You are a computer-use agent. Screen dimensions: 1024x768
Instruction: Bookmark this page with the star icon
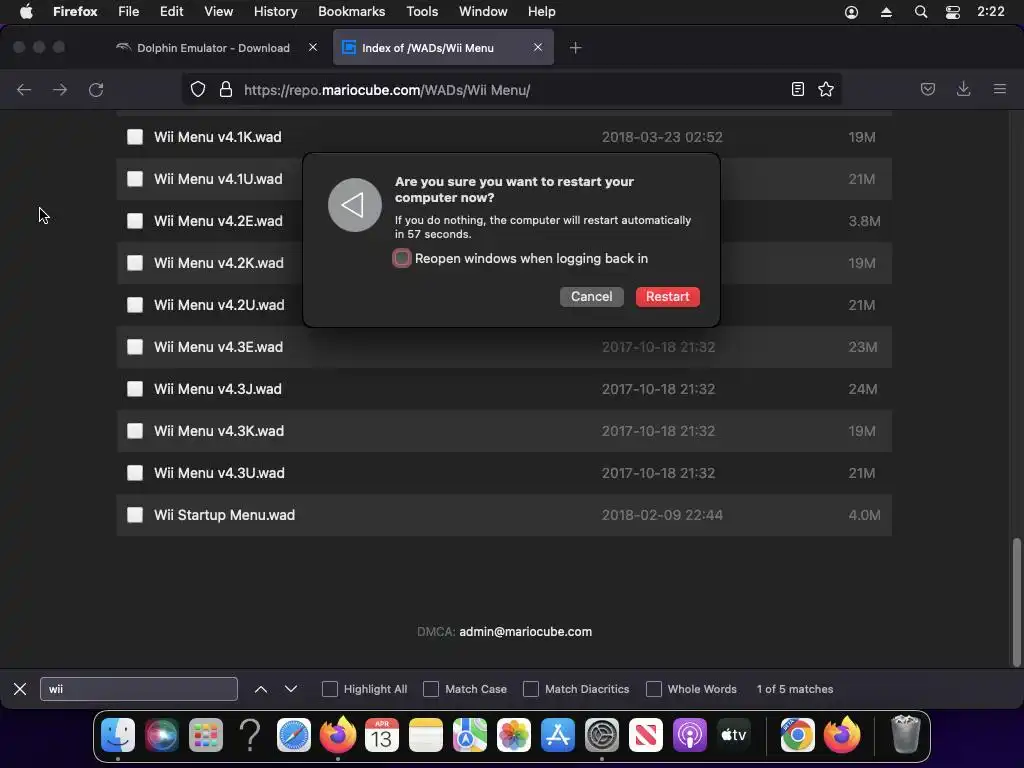point(826,89)
